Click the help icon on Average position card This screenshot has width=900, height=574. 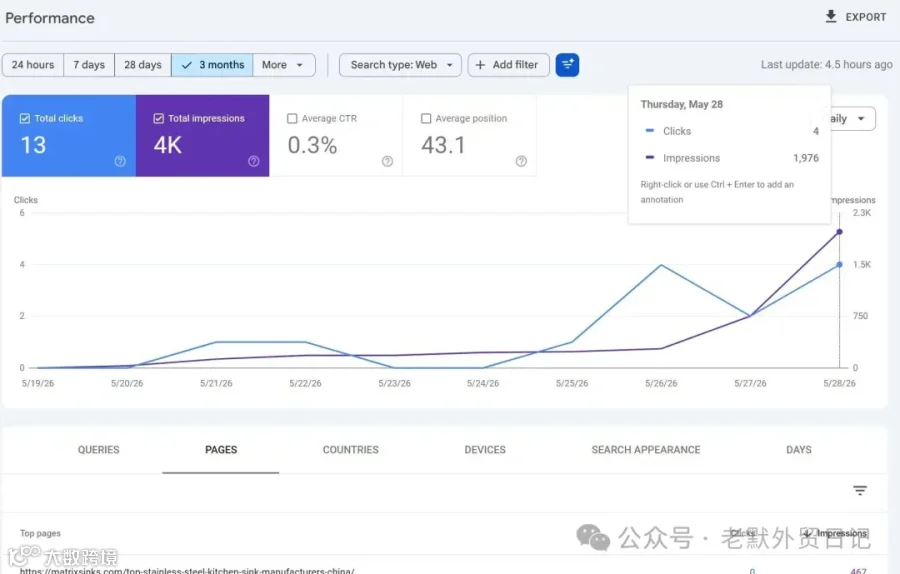click(521, 161)
